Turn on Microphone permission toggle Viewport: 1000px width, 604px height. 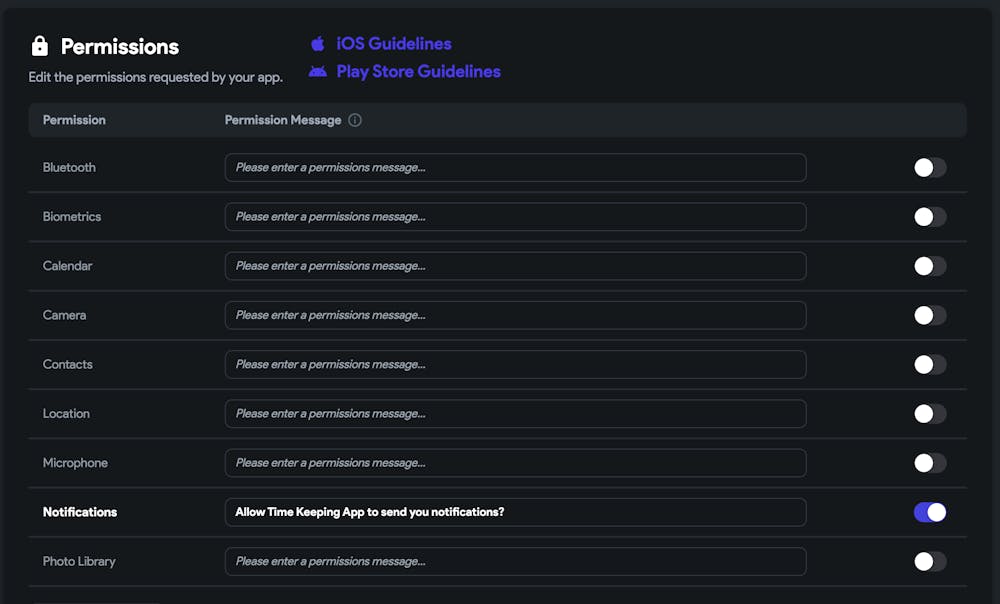click(x=930, y=463)
